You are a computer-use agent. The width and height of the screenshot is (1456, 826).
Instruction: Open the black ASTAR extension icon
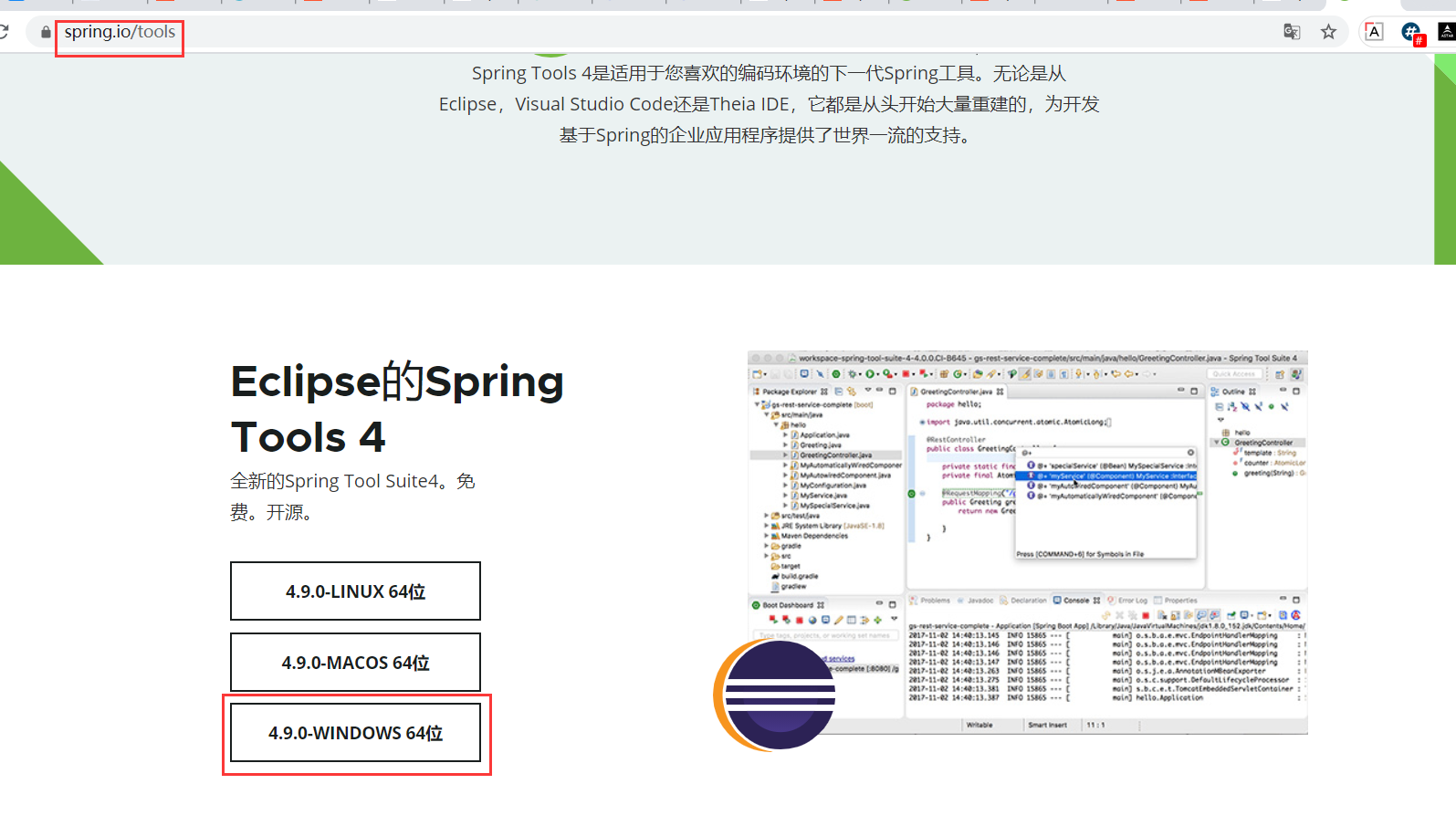[x=1447, y=32]
